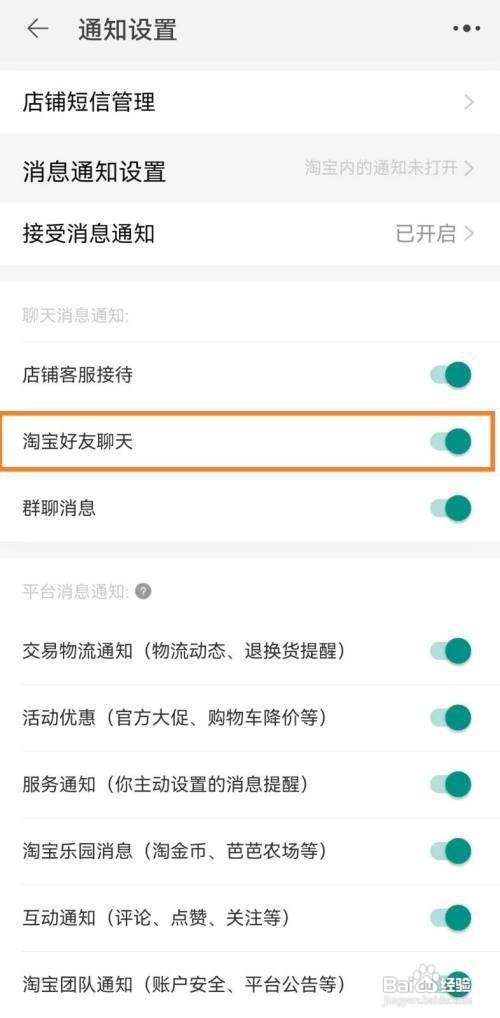Disable 活动优惠 notification toggle

pos(451,717)
